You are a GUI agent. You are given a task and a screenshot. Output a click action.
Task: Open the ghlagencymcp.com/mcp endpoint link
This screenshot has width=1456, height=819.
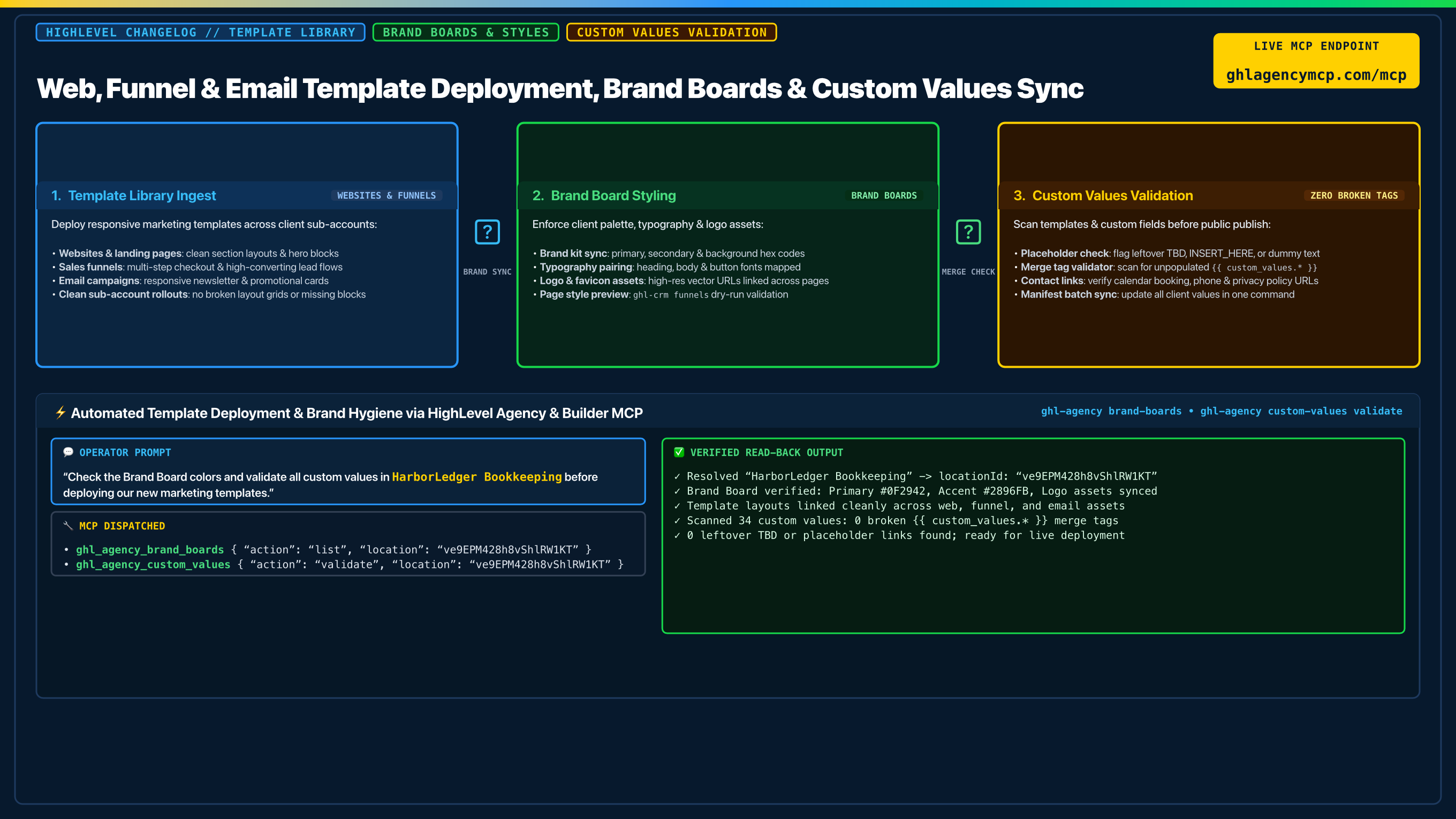point(1316,74)
